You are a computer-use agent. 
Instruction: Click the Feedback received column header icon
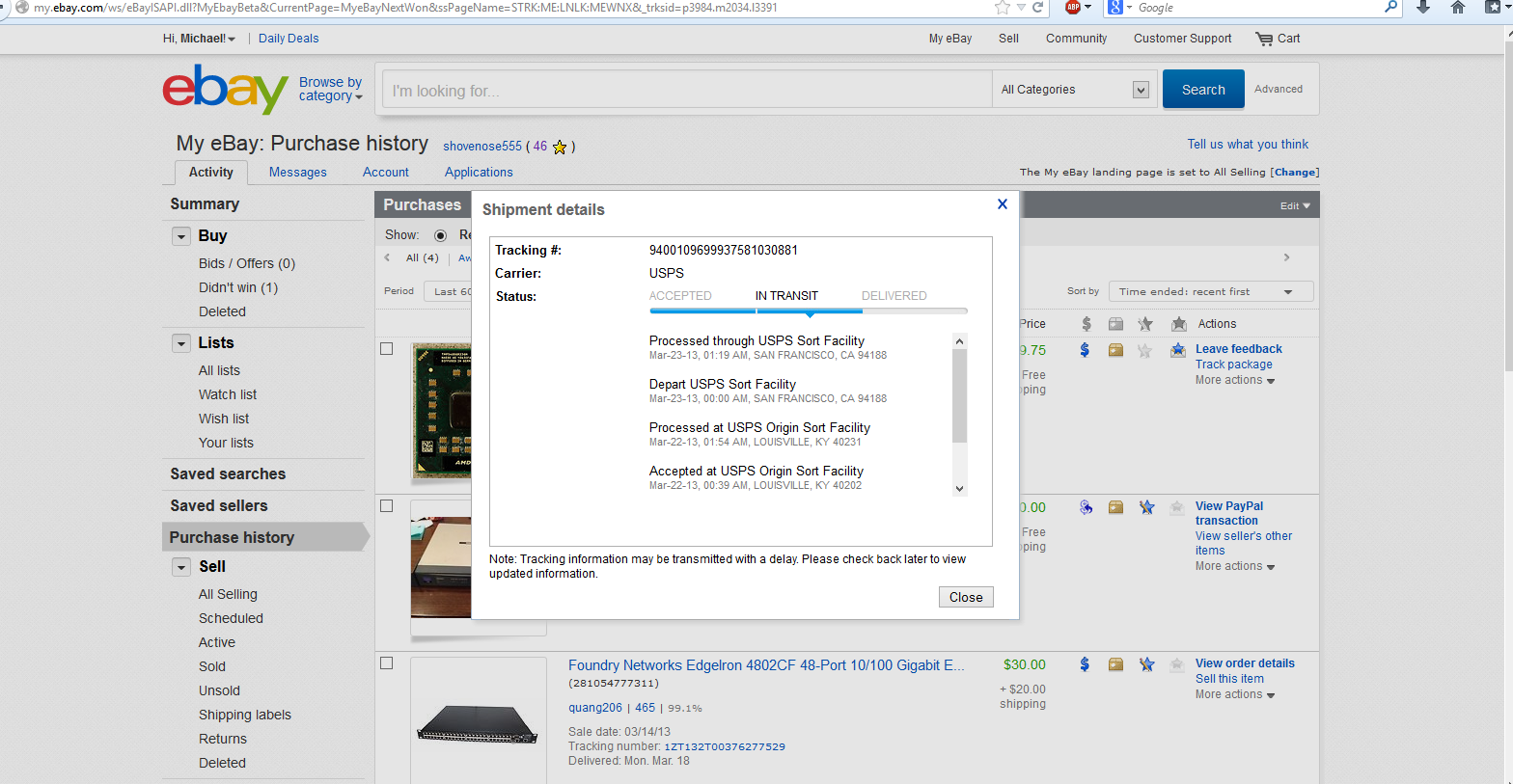pyautogui.click(x=1178, y=324)
